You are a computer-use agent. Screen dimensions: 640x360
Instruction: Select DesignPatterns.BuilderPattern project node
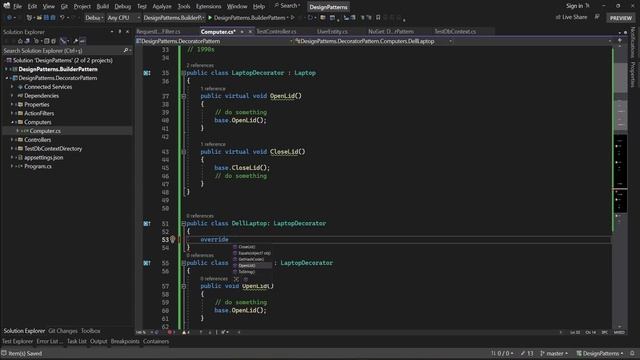(x=58, y=69)
